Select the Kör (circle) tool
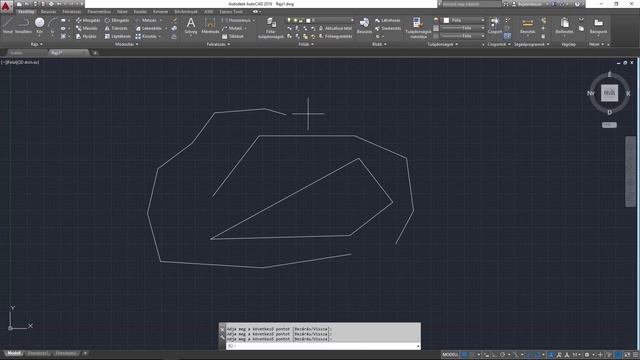The height and width of the screenshot is (360, 640). tap(40, 25)
